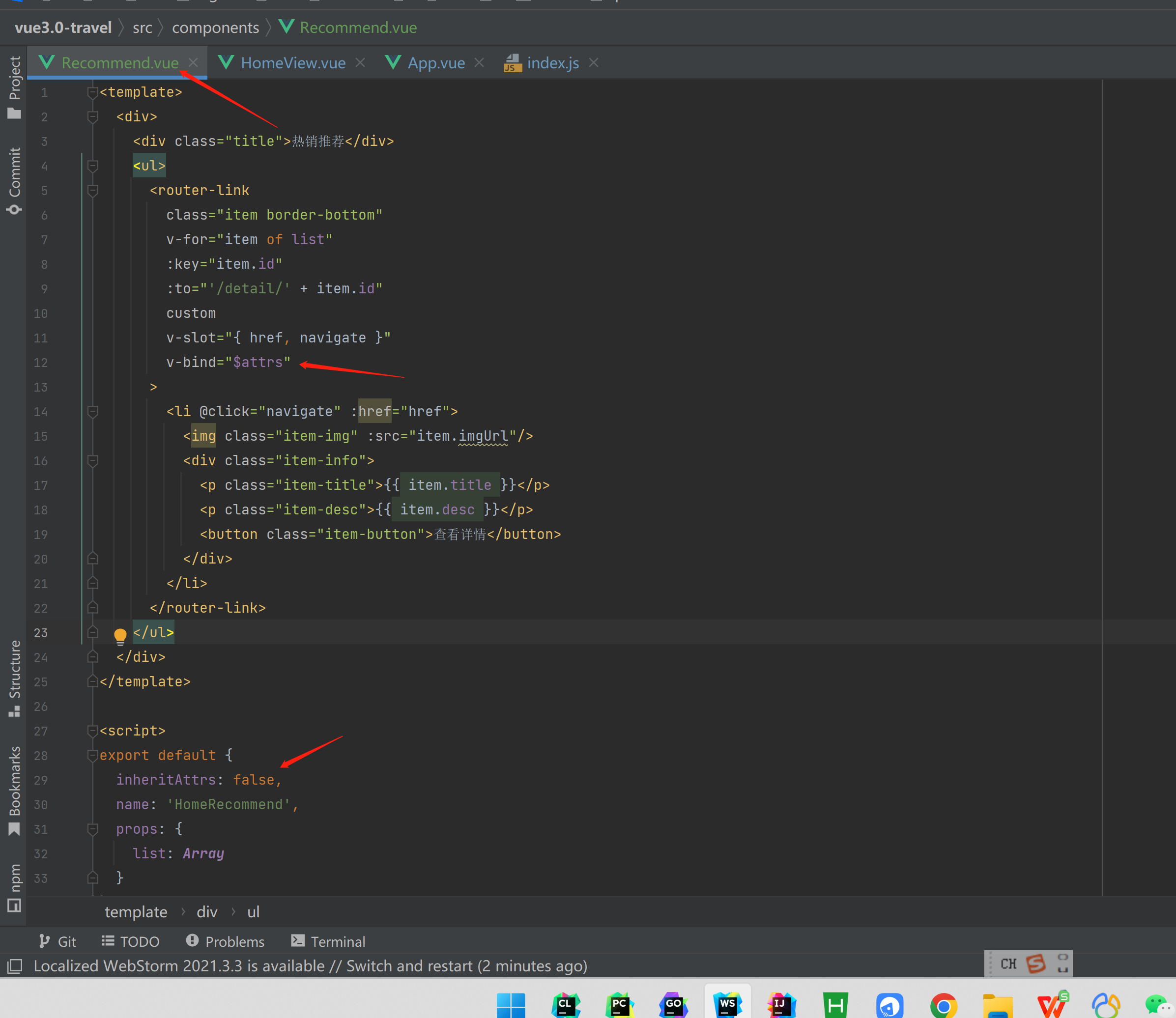Image resolution: width=1176 pixels, height=1018 pixels.
Task: Close the index.js tab
Action: pyautogui.click(x=594, y=62)
